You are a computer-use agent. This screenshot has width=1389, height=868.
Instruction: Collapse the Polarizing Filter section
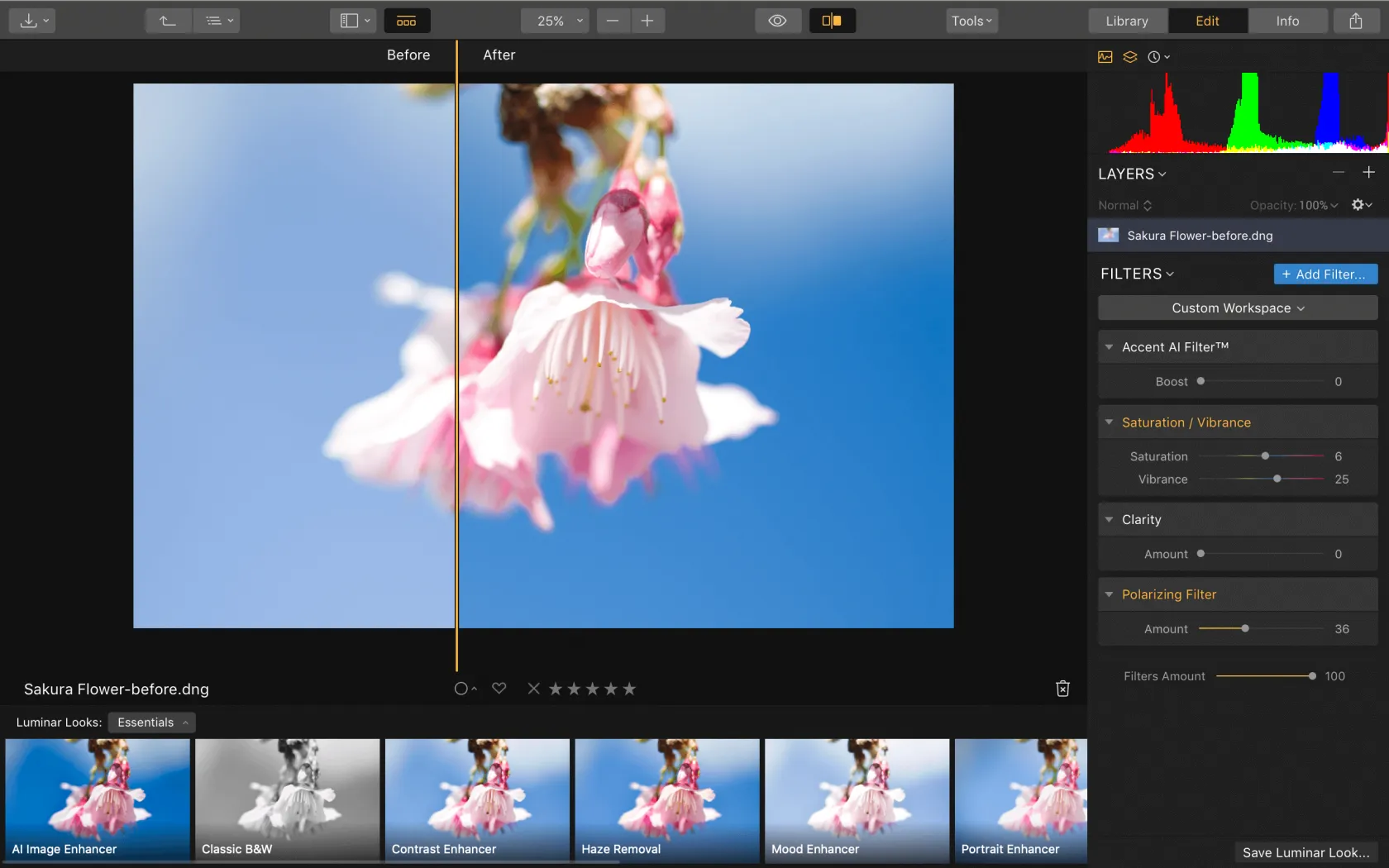point(1110,594)
